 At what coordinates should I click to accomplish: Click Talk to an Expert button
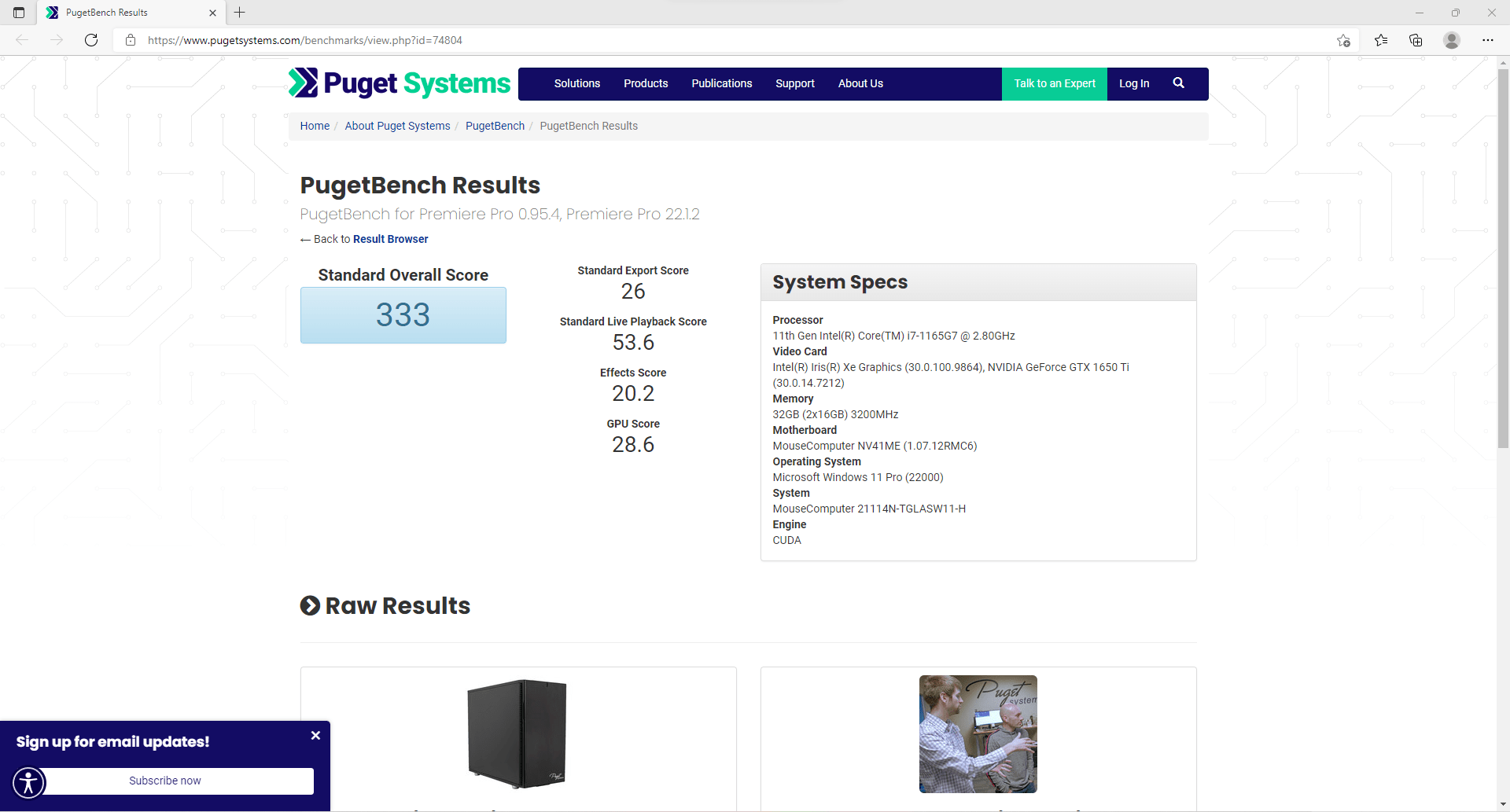click(x=1055, y=83)
